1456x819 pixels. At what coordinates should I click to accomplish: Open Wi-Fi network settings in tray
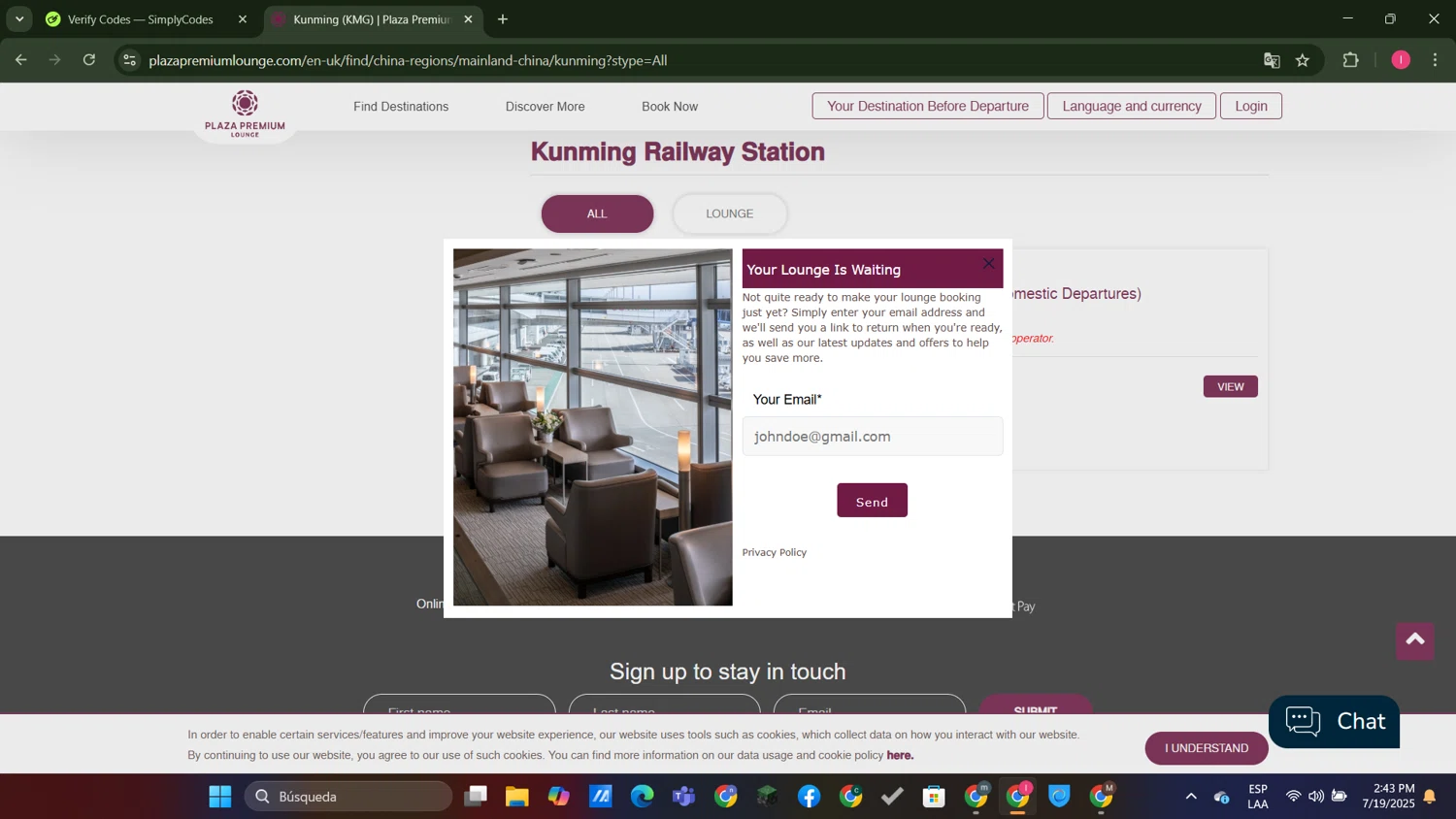[1293, 797]
